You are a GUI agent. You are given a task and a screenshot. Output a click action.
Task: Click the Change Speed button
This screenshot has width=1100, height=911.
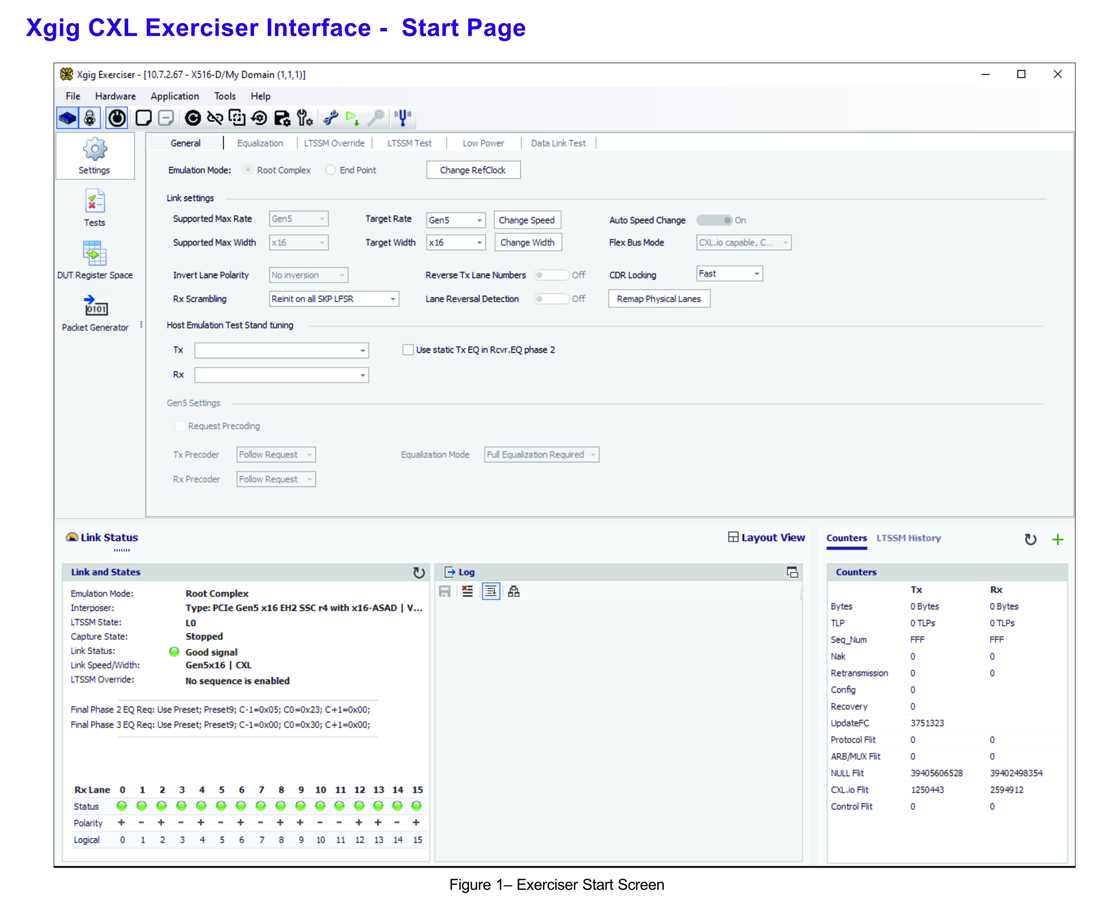(527, 220)
